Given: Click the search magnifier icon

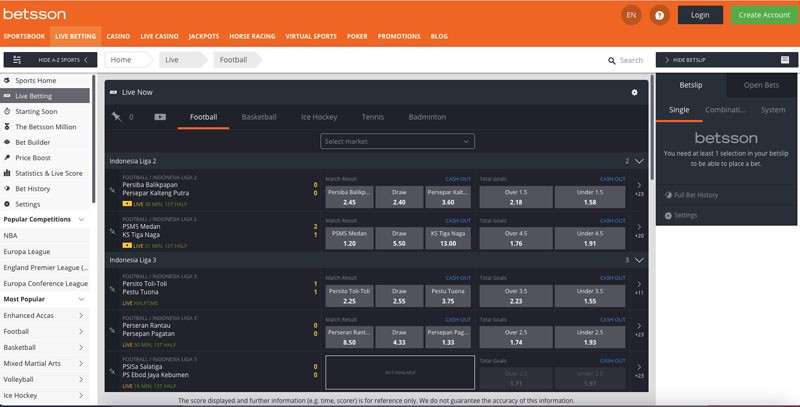Looking at the screenshot, I should (611, 60).
